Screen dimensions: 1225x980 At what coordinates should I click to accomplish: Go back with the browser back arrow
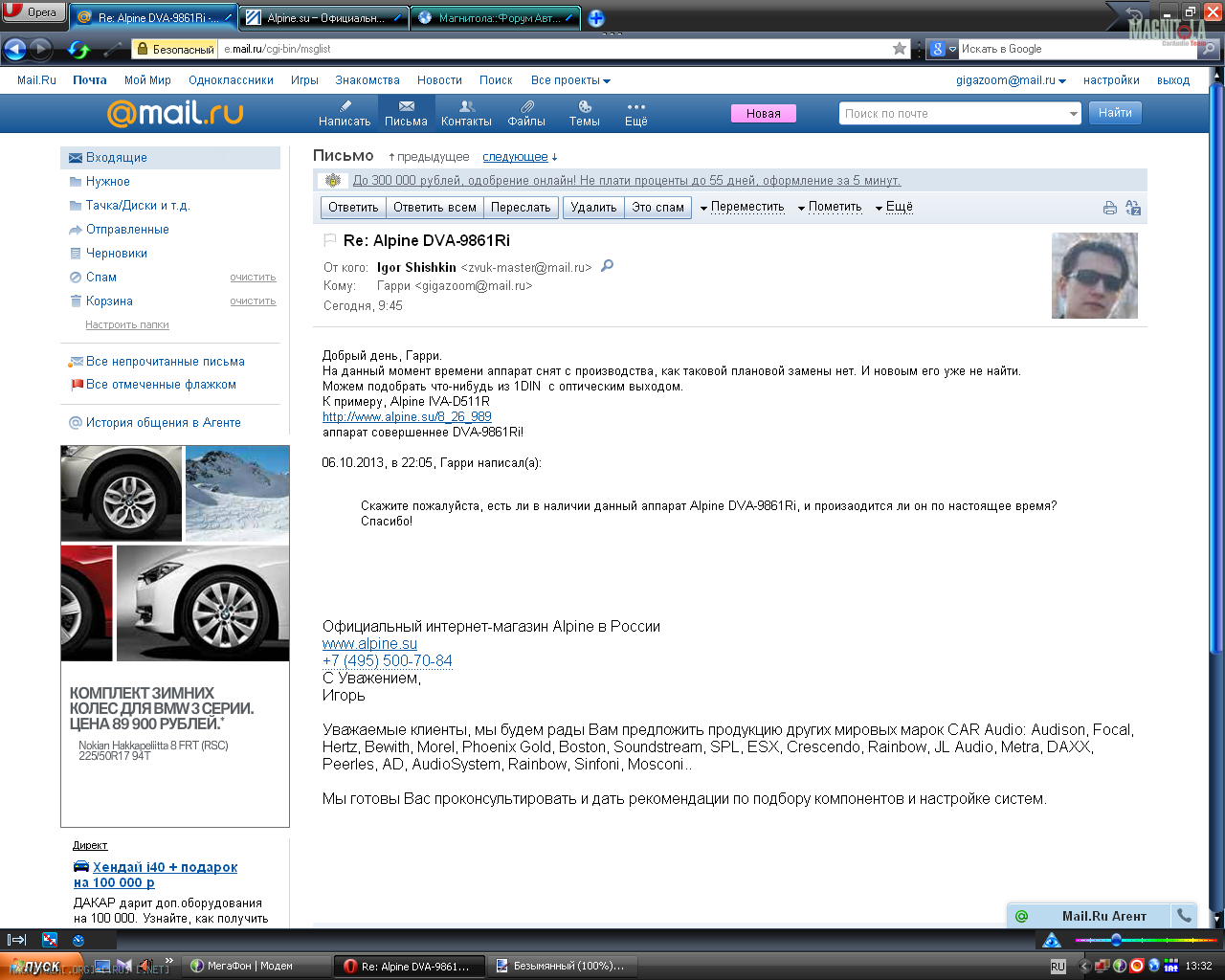pyautogui.click(x=16, y=49)
